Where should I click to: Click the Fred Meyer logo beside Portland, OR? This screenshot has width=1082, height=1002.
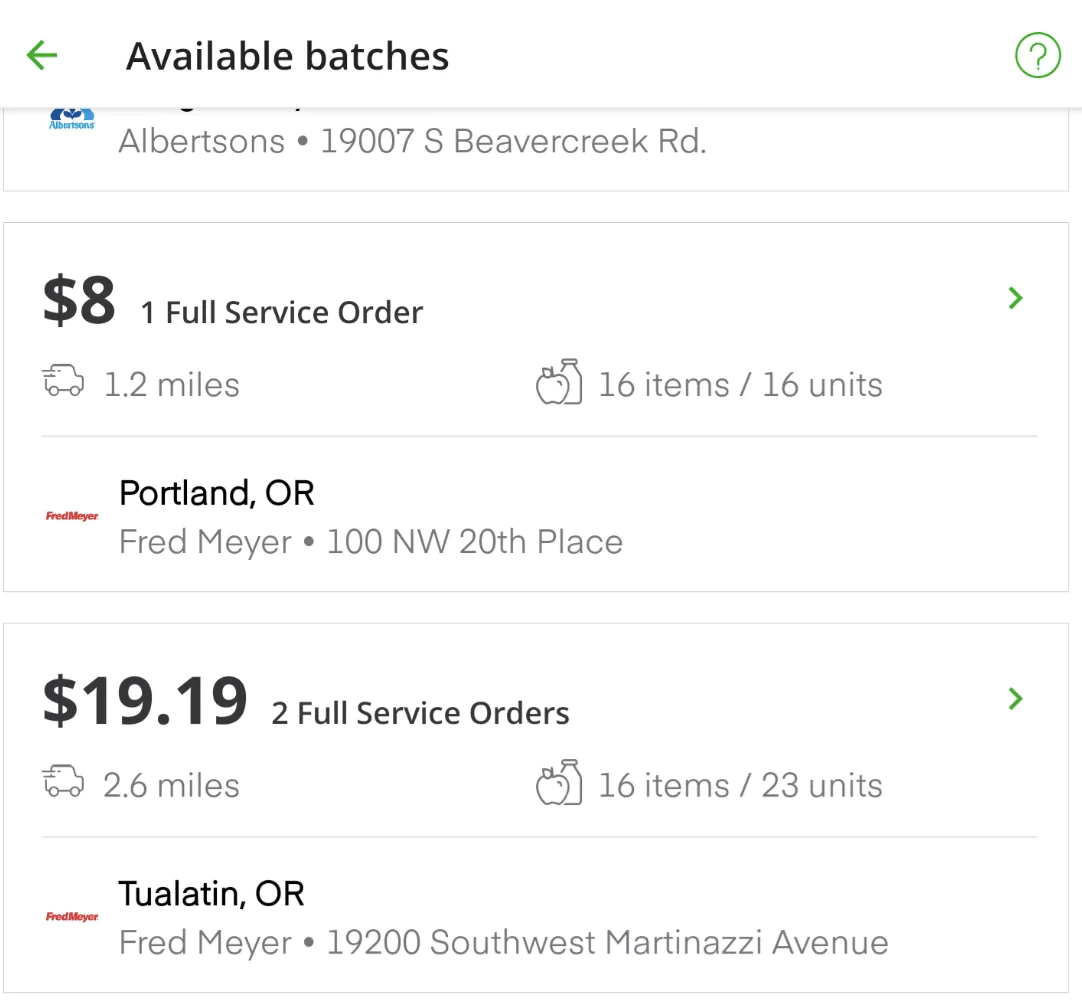tap(72, 515)
